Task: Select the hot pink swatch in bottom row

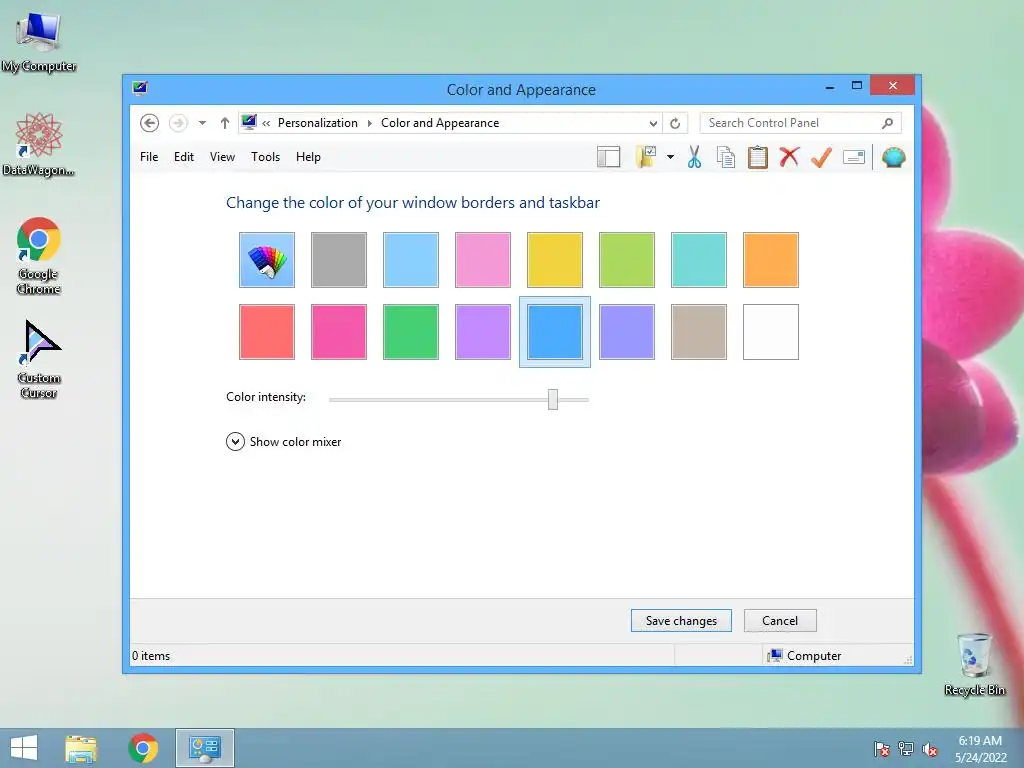Action: (339, 332)
